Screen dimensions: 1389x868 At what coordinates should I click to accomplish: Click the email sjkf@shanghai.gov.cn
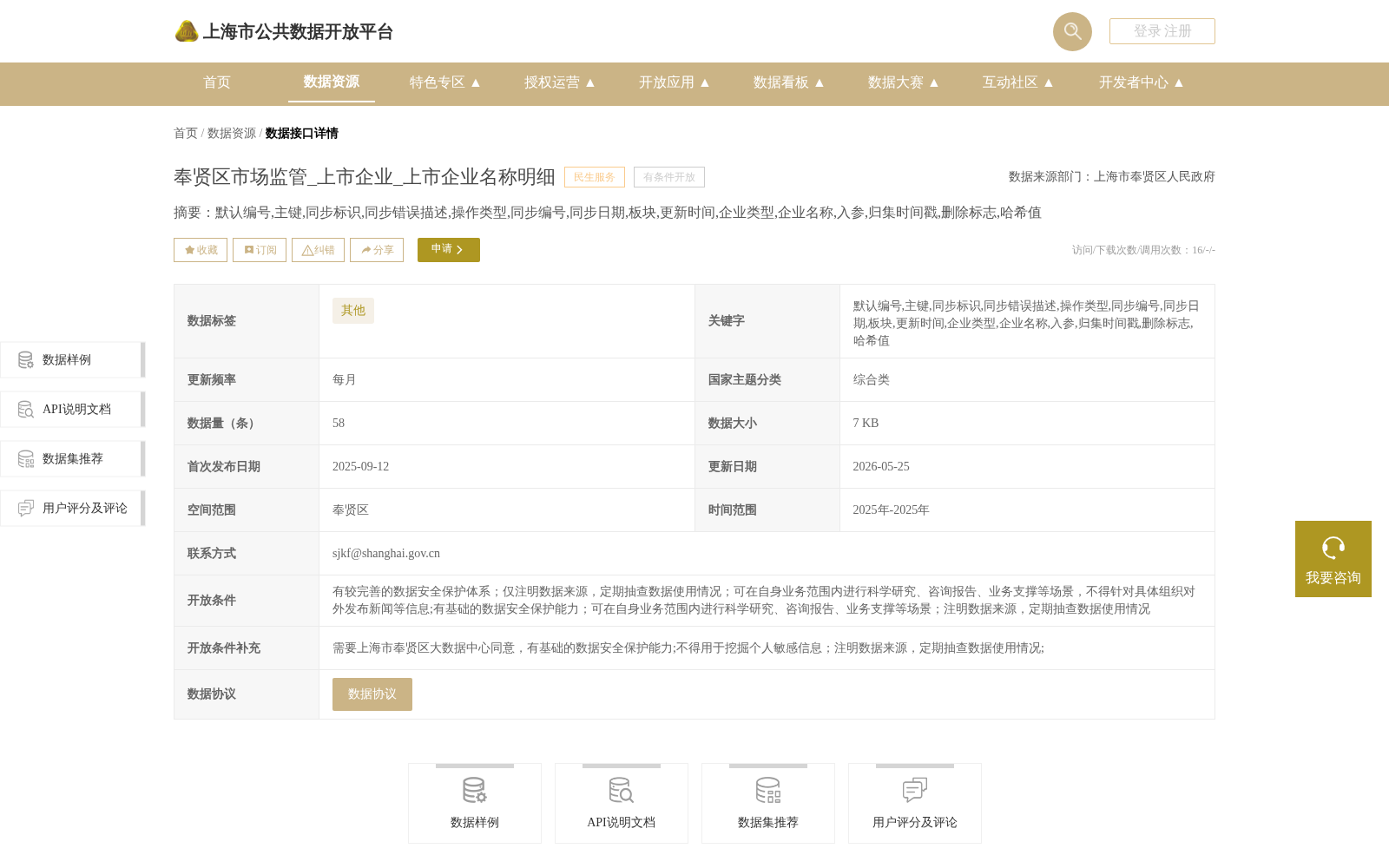click(x=386, y=554)
